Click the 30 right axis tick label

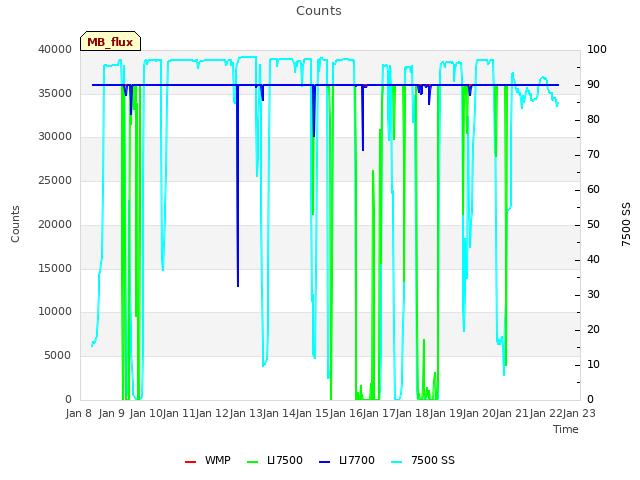pyautogui.click(x=593, y=295)
